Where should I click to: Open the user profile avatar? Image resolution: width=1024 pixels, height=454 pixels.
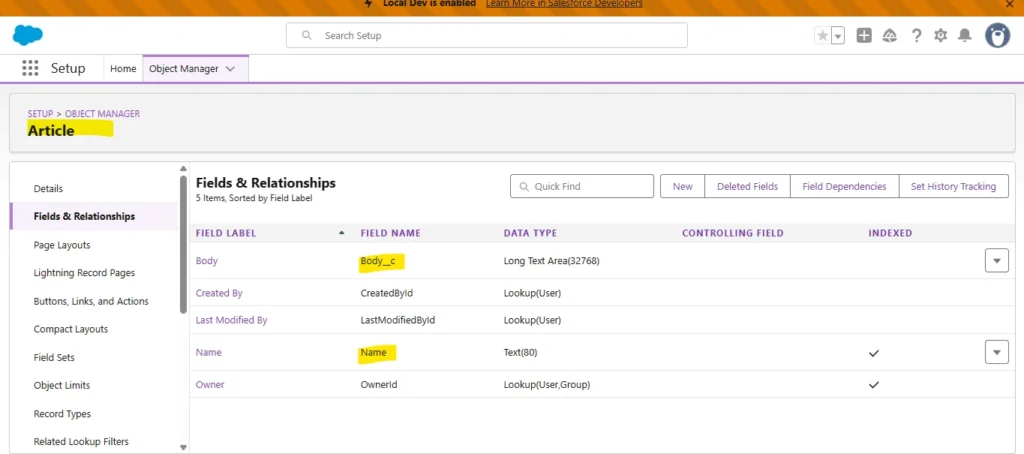point(997,35)
